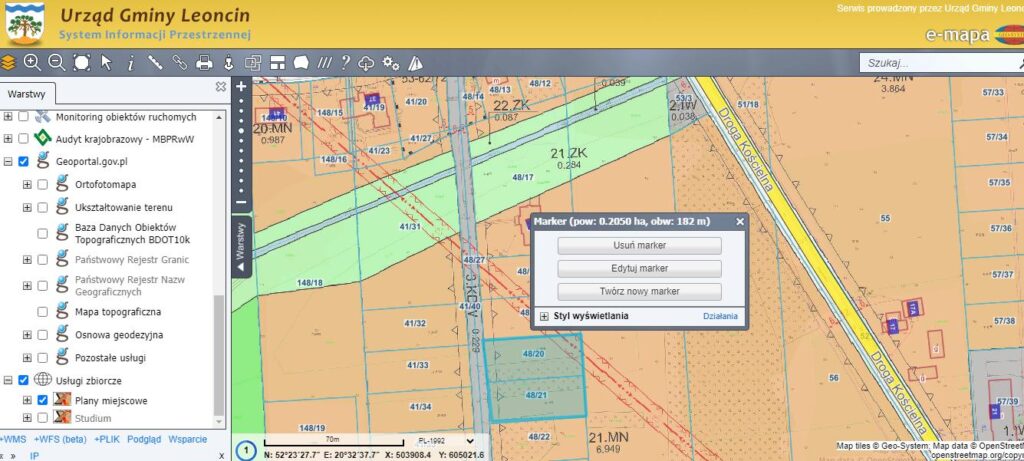
Task: Enable Ukształtowanie terenu layer checkbox
Action: click(x=42, y=208)
